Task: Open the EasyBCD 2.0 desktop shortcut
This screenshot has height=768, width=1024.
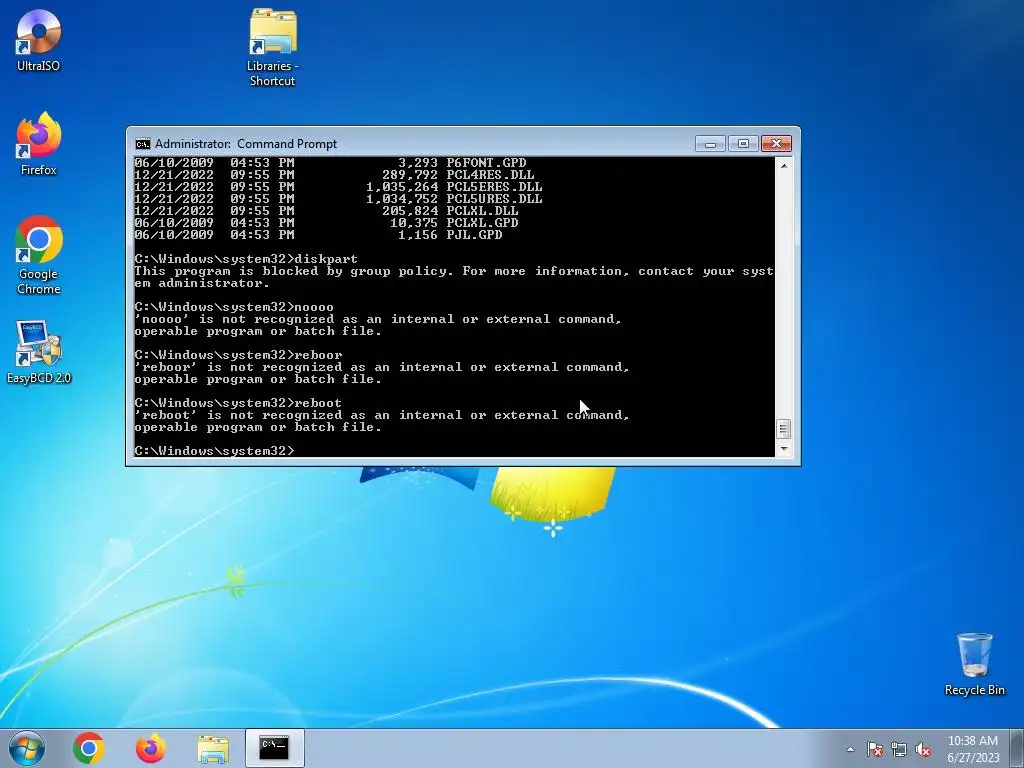Action: [39, 351]
